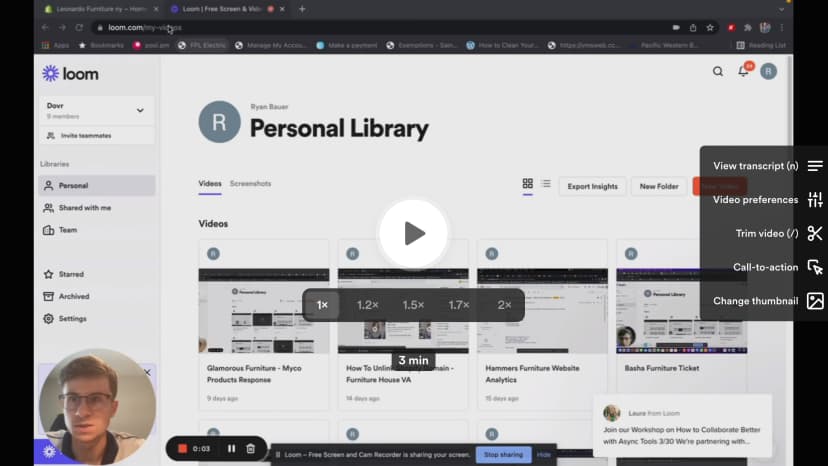The image size is (828, 466).
Task: Open the R profile avatar top right
Action: pyautogui.click(x=768, y=71)
